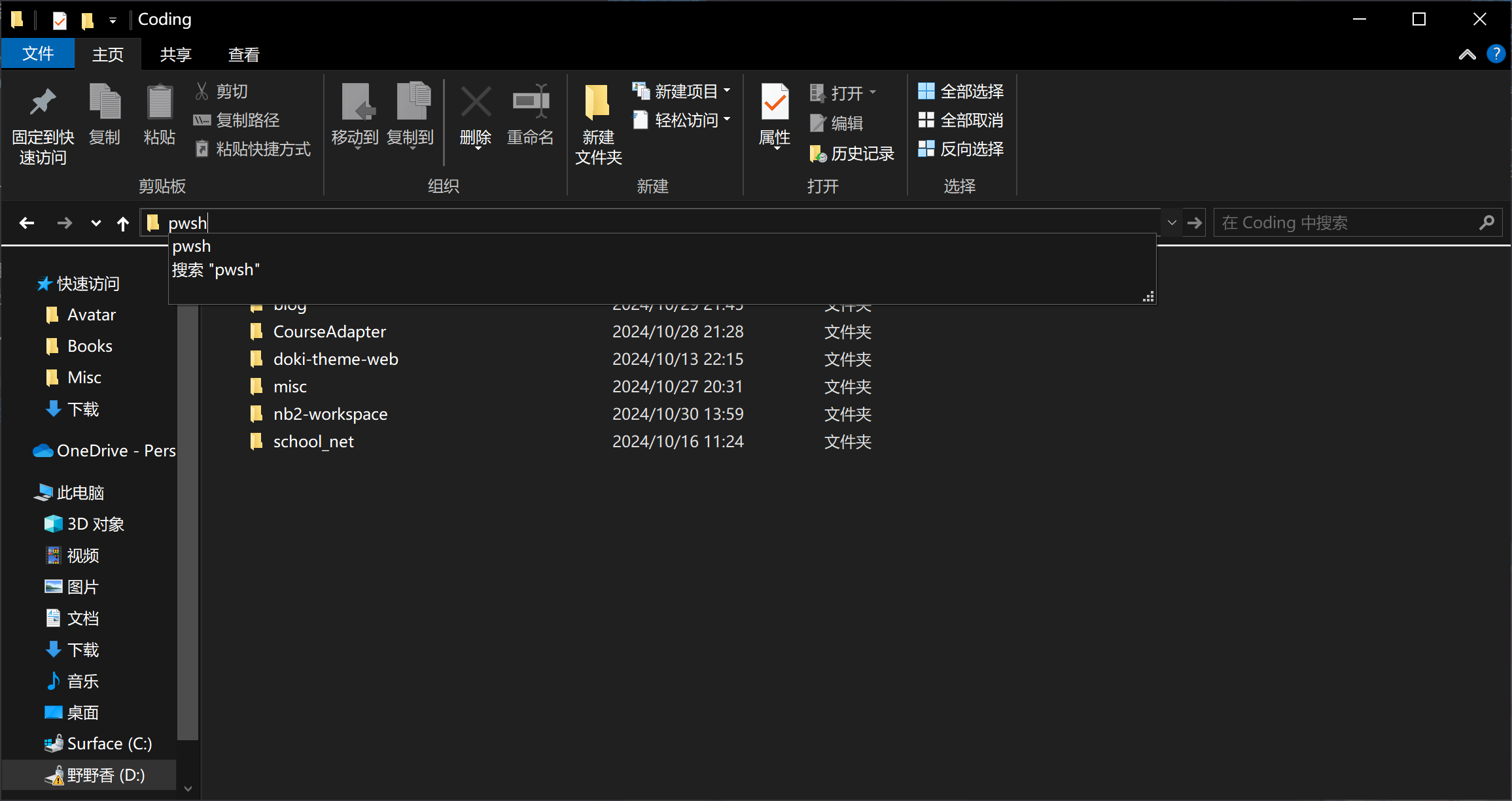This screenshot has height=801, width=1512.
Task: Select the pwsh autocomplete suggestion
Action: (x=192, y=247)
